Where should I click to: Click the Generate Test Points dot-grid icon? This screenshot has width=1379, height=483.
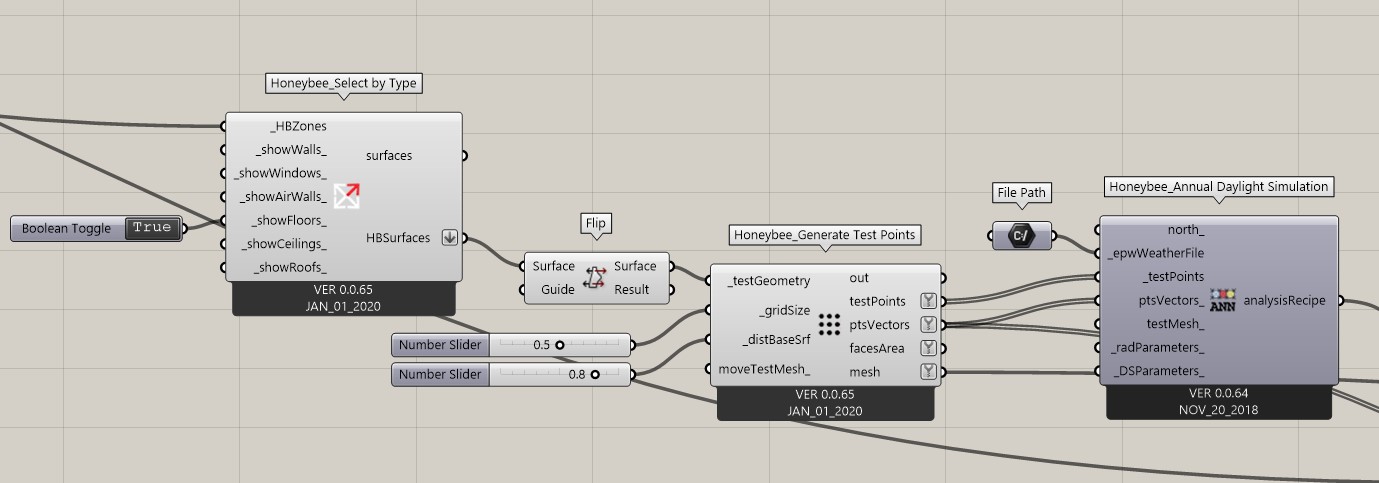coord(829,325)
